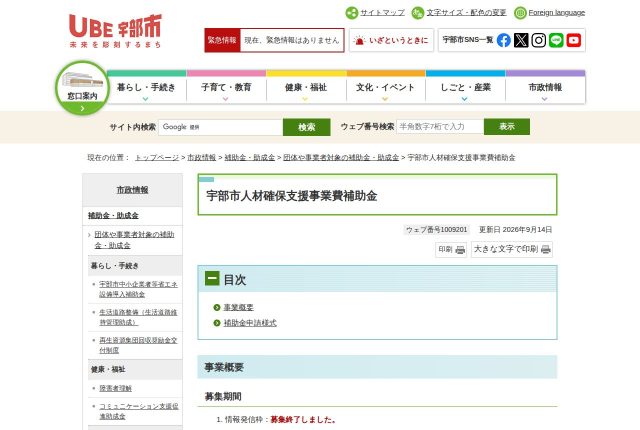Open 生活道路整備 sidebar link
Screen dimensions: 640x430
coord(138,317)
